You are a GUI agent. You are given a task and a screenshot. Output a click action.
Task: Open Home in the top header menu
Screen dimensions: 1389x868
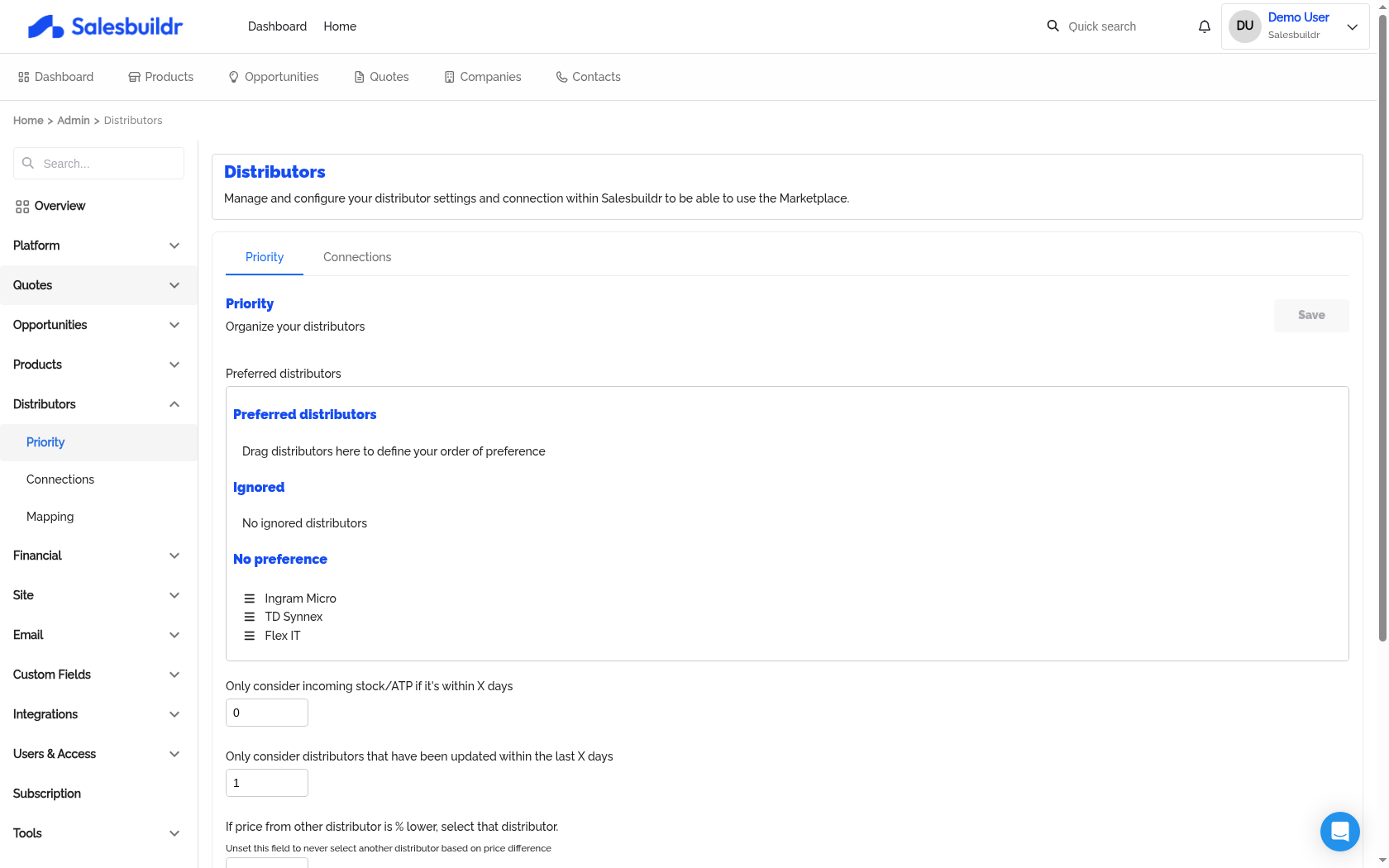pos(340,26)
